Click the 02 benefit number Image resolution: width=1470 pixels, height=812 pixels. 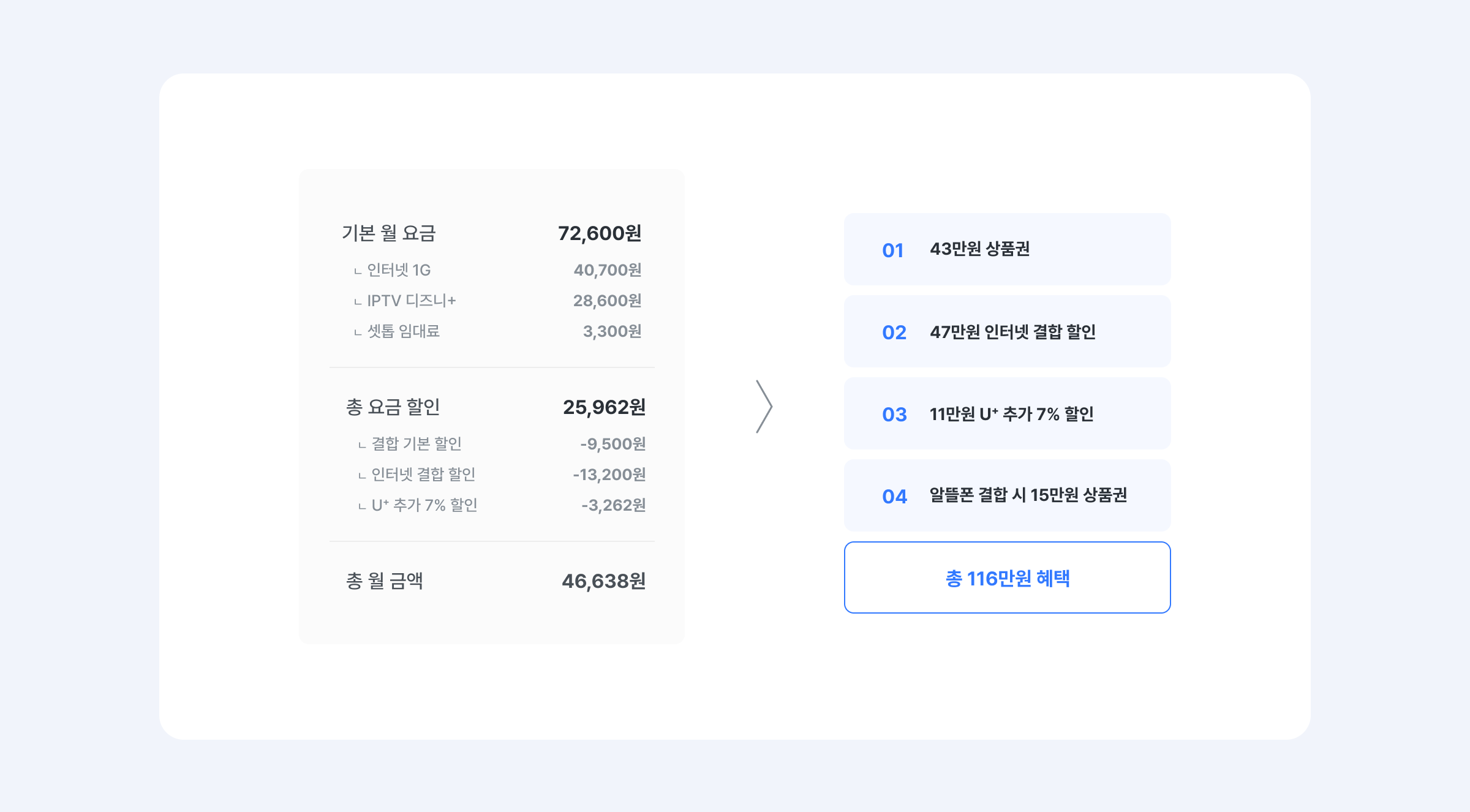click(894, 333)
